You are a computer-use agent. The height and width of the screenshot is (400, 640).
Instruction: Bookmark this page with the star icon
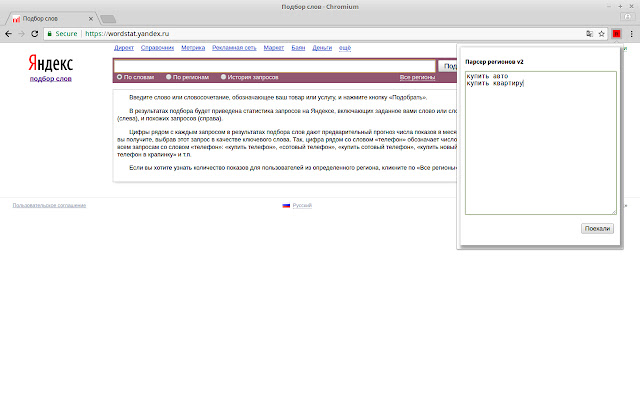click(602, 34)
